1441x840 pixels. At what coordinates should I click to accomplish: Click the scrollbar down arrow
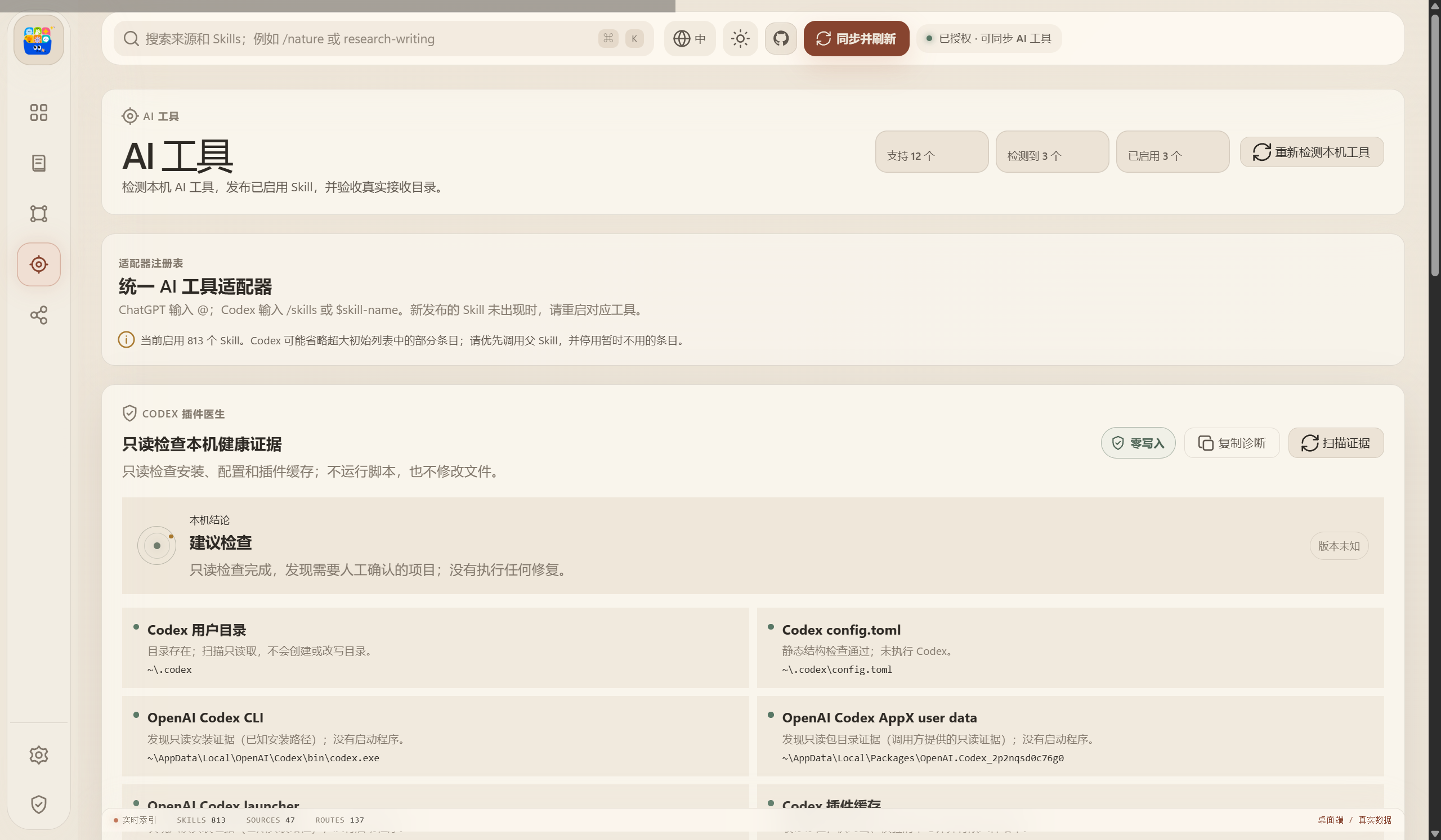coord(1435,834)
